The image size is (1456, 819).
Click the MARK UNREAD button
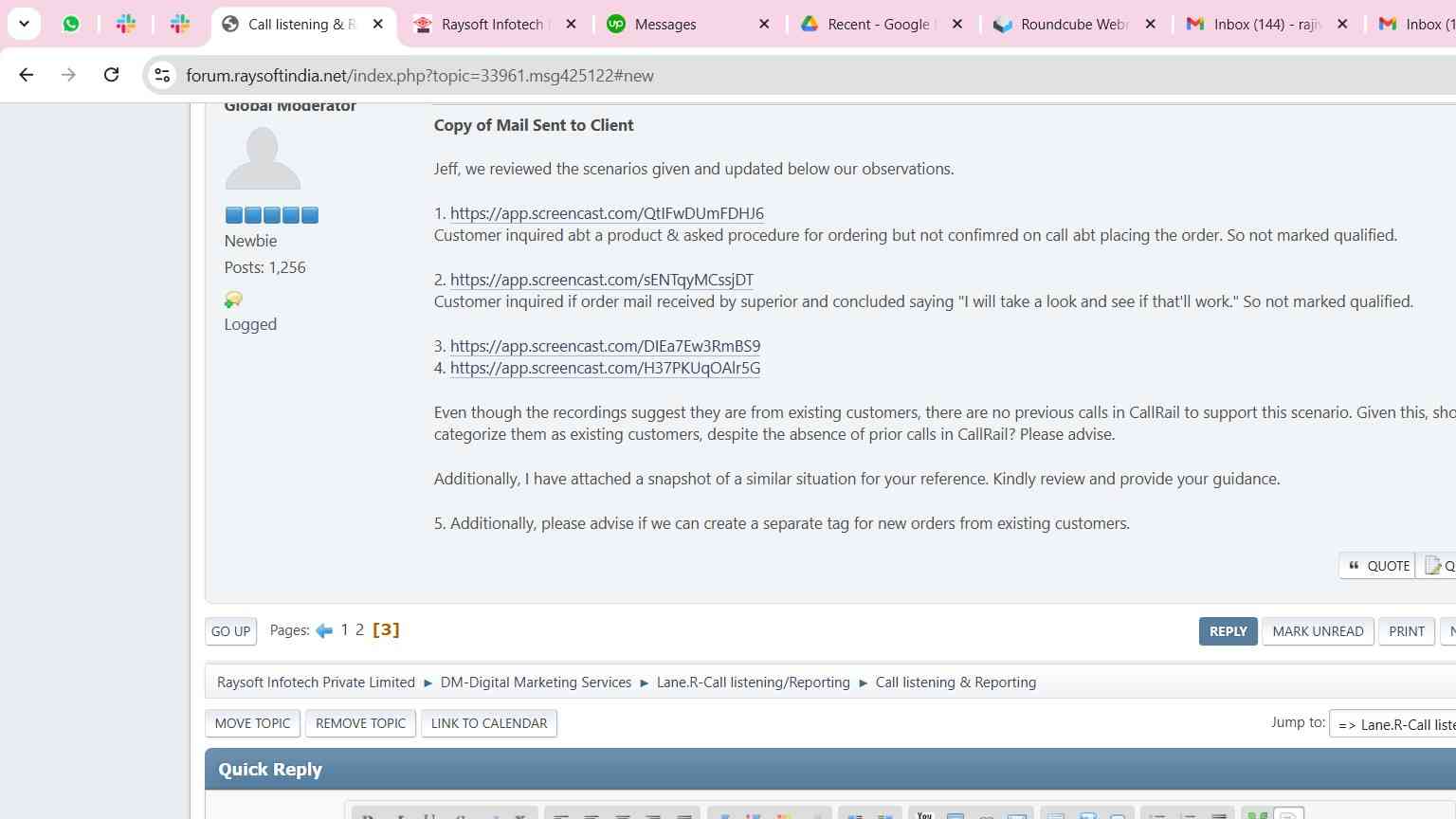coord(1318,631)
